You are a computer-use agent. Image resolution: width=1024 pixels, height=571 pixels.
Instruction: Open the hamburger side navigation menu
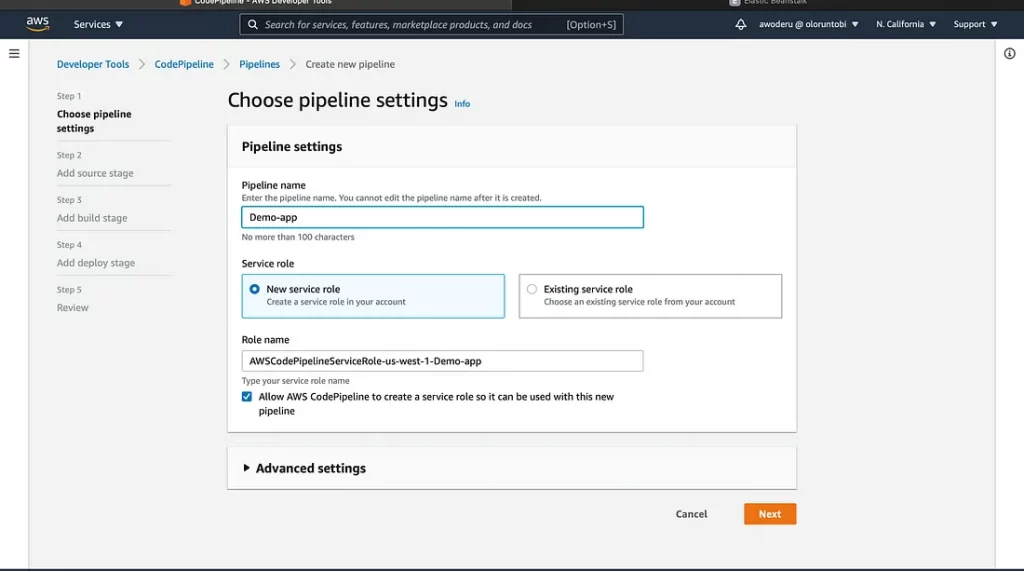(x=14, y=54)
